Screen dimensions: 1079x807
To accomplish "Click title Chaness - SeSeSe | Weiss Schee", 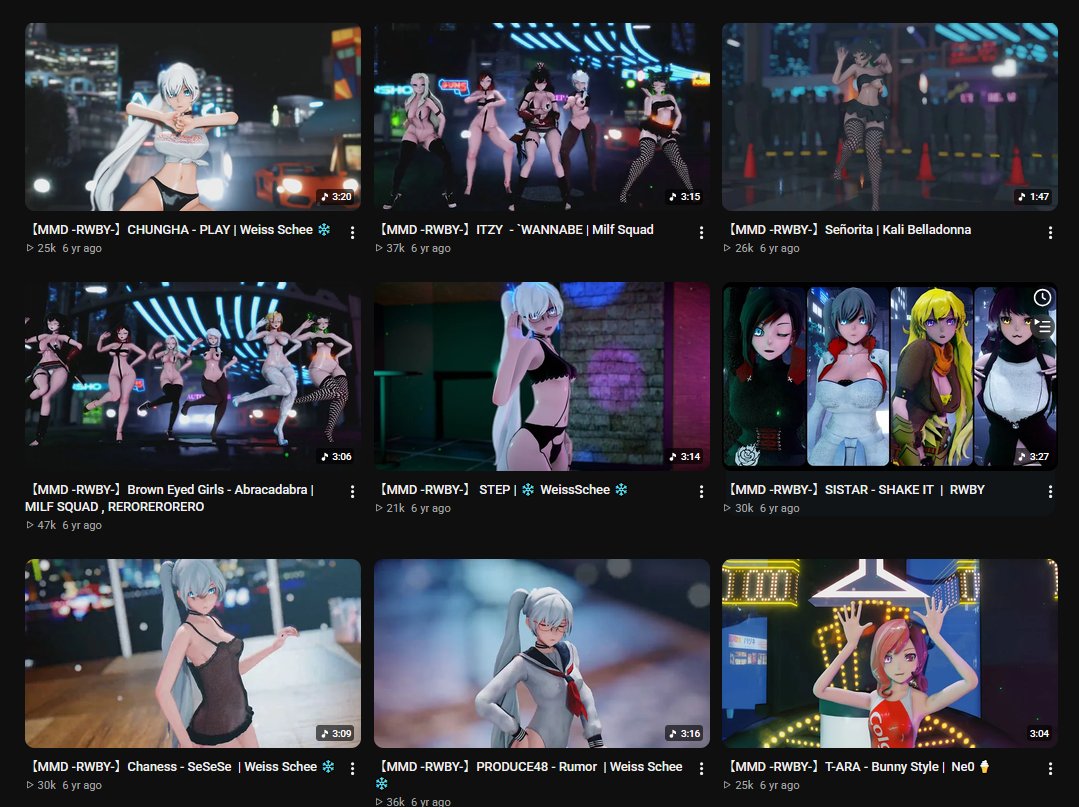I will [182, 766].
